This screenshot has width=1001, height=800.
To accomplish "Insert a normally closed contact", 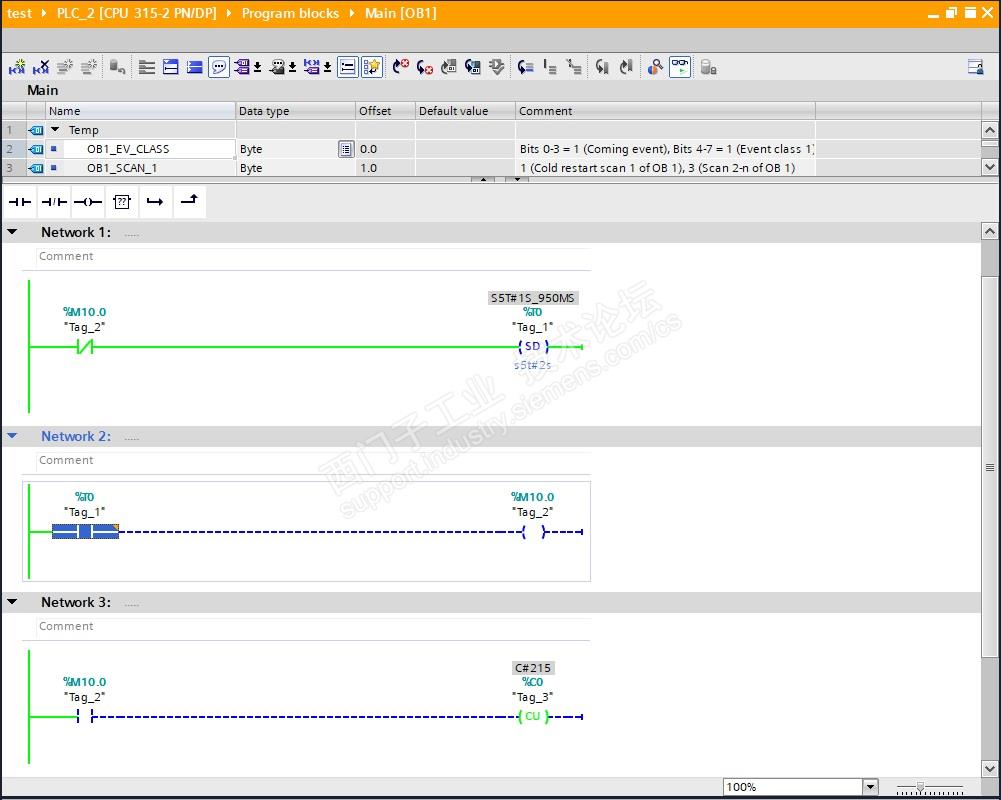I will (x=54, y=202).
